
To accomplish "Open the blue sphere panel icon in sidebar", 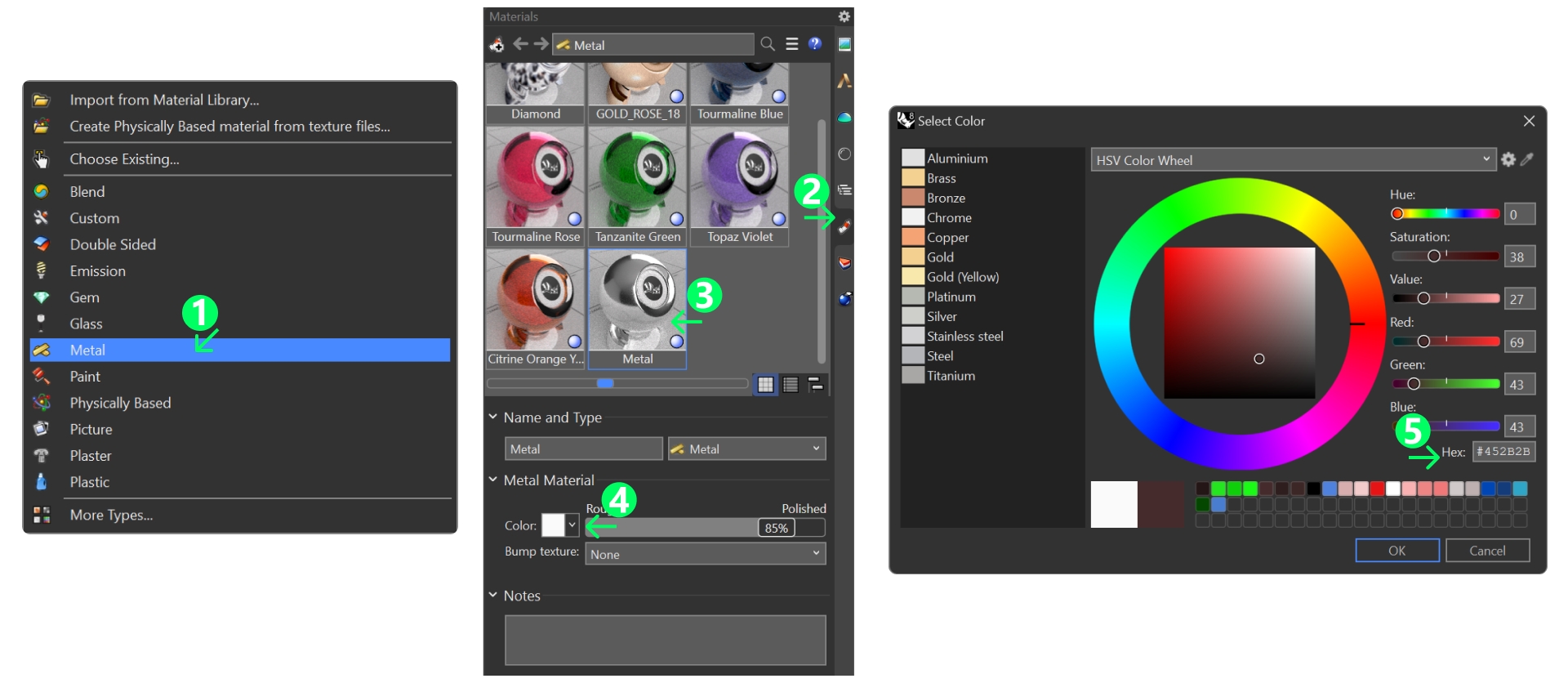I will click(844, 299).
